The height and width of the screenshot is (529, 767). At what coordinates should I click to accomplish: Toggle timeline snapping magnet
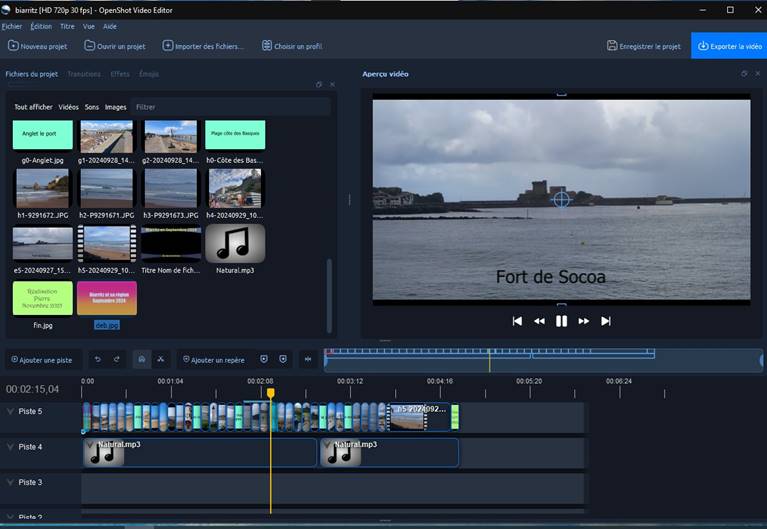click(141, 359)
